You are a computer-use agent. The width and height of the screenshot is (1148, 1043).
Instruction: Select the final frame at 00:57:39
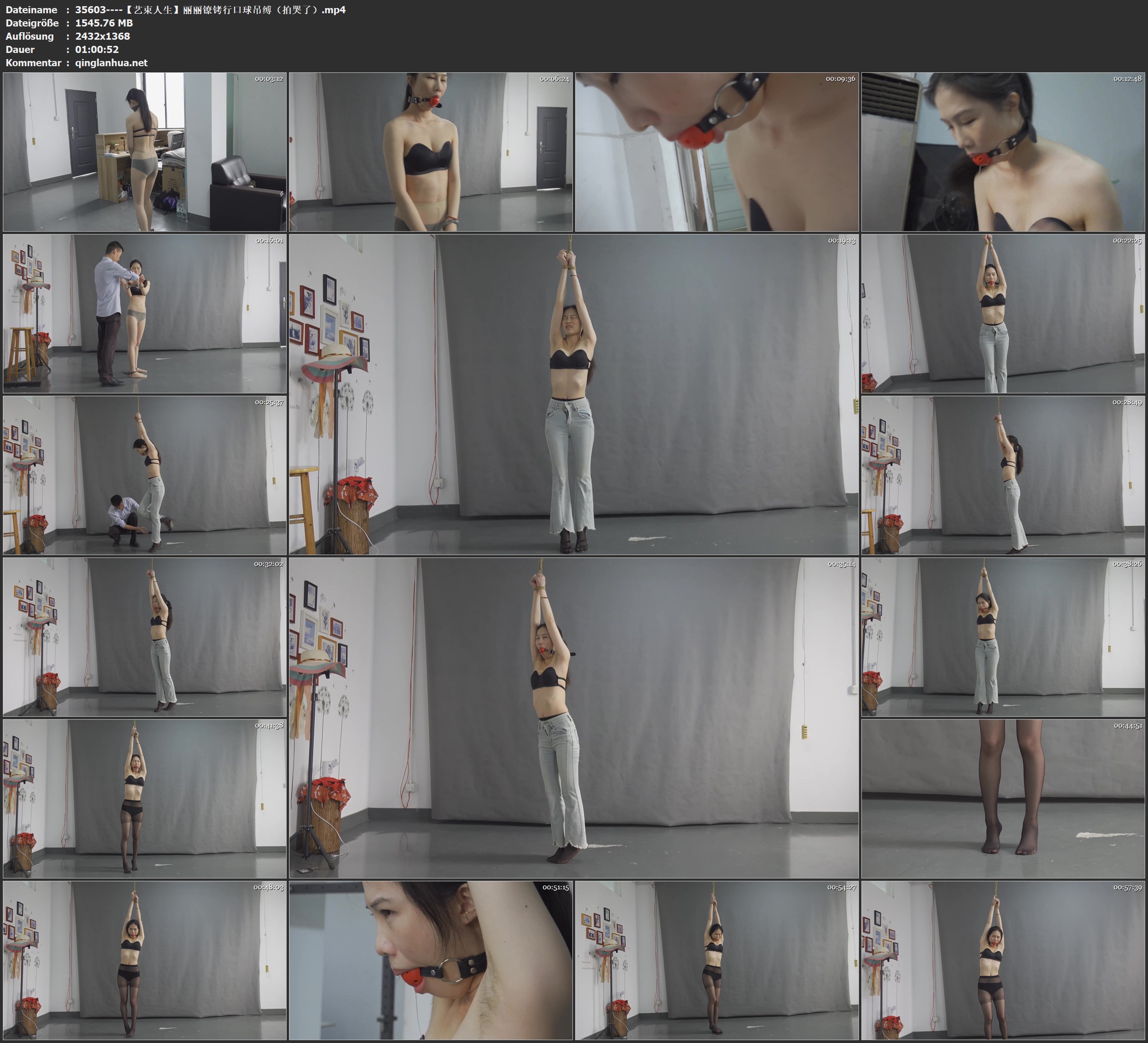[x=1003, y=960]
